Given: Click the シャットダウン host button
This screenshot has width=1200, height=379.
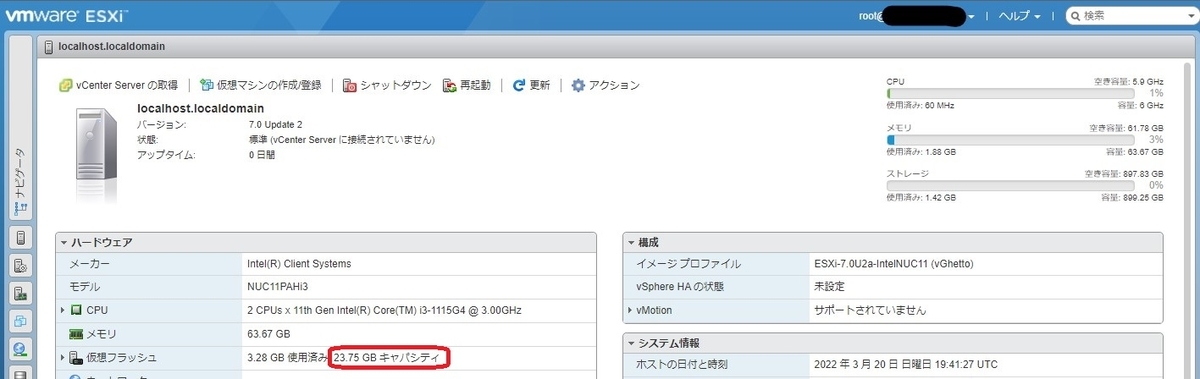Looking at the screenshot, I should (x=387, y=85).
